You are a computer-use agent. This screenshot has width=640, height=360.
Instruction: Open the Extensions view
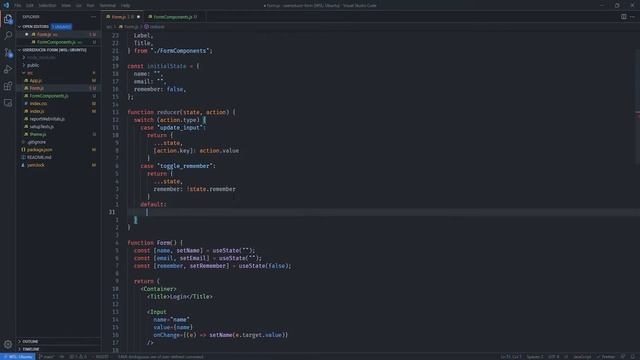pos(8,86)
